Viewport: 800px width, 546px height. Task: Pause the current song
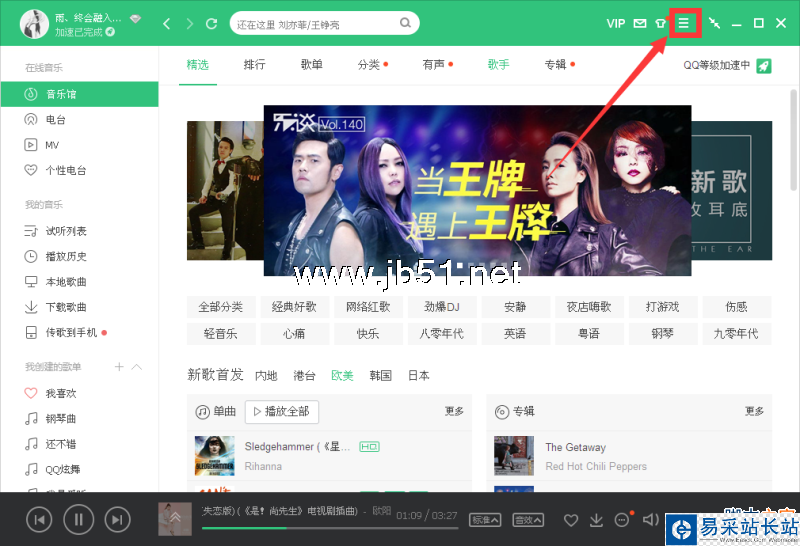pyautogui.click(x=79, y=519)
